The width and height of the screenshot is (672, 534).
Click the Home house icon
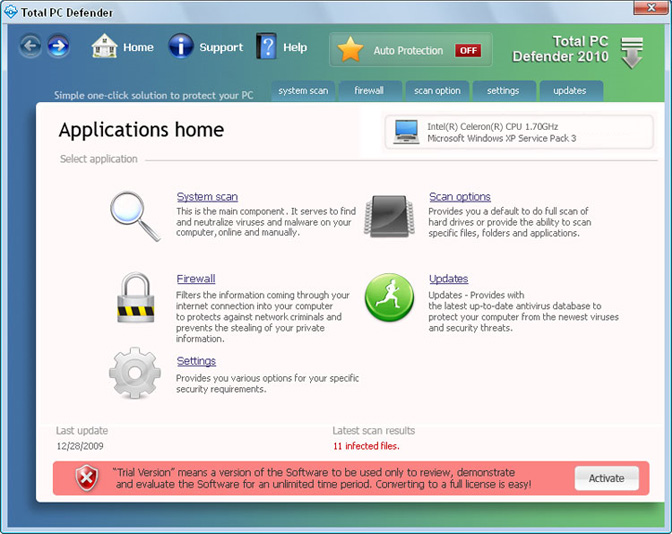[104, 46]
